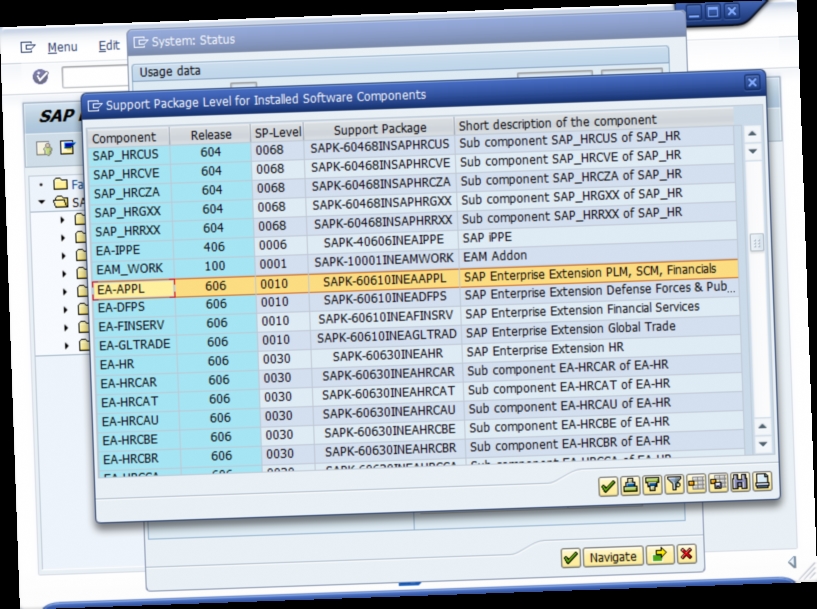Select the SAP_HRRXX component cell

(132, 231)
